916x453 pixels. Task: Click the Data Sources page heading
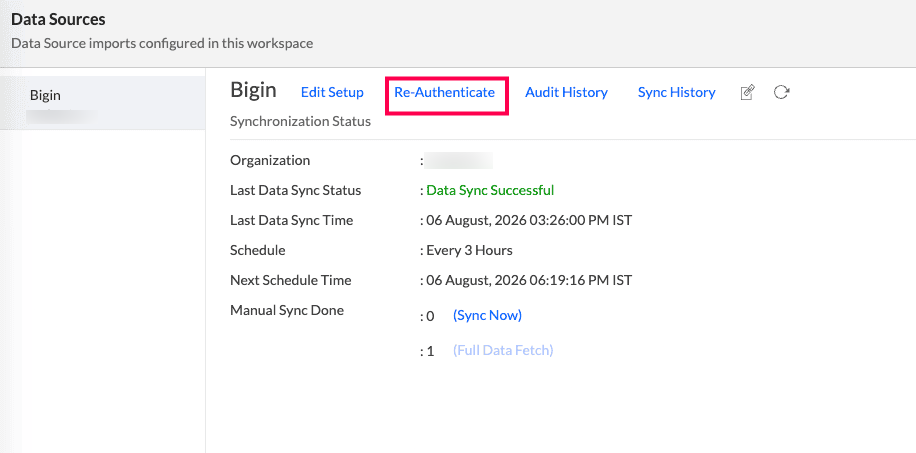coord(58,19)
